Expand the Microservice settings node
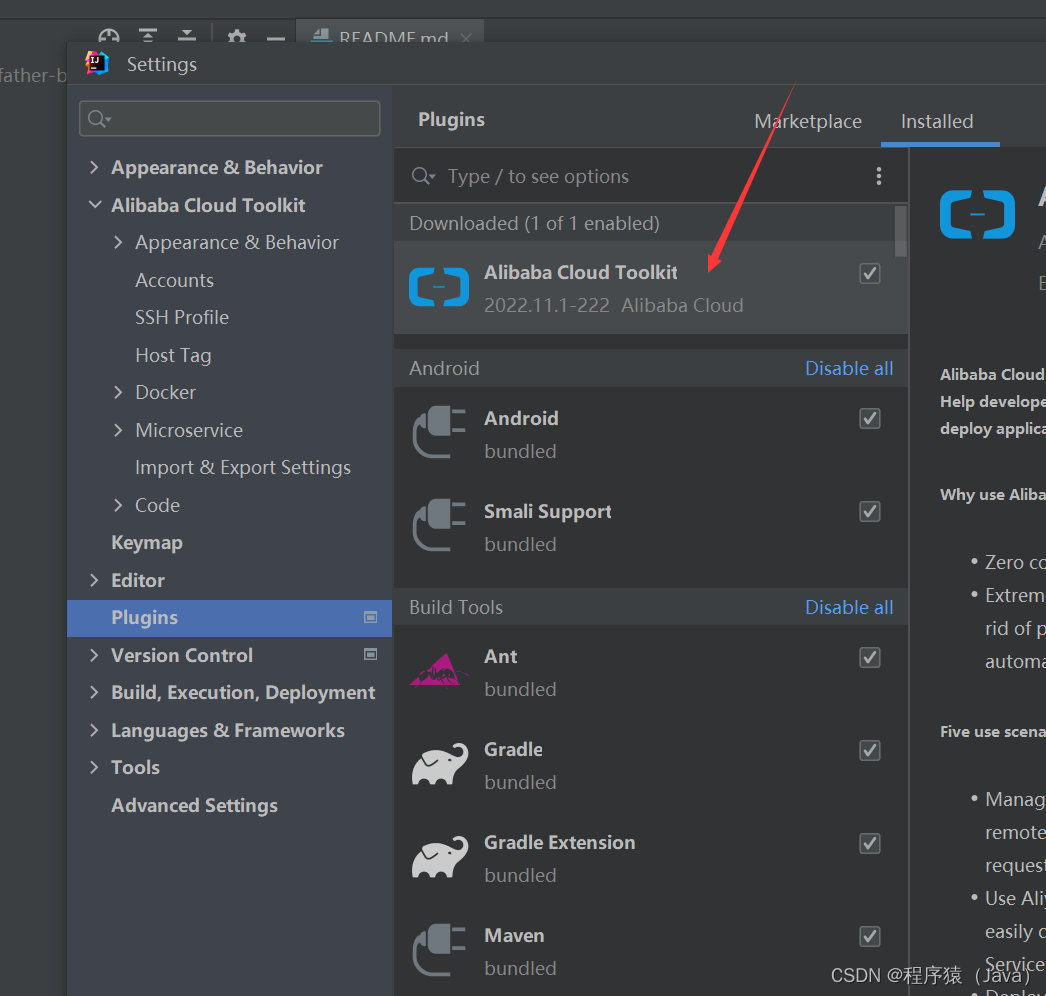Screen dimensions: 1046x996 point(118,430)
